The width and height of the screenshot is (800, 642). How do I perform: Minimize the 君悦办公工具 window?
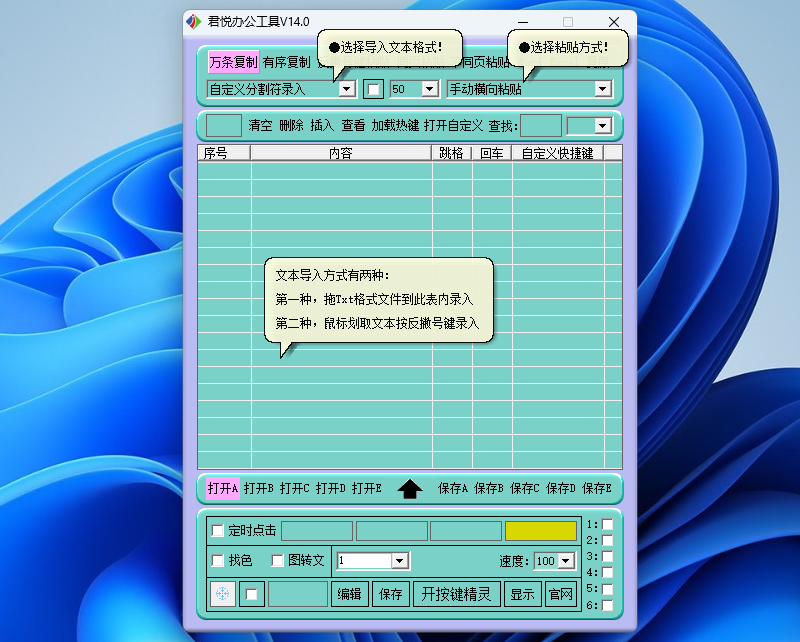coord(523,22)
